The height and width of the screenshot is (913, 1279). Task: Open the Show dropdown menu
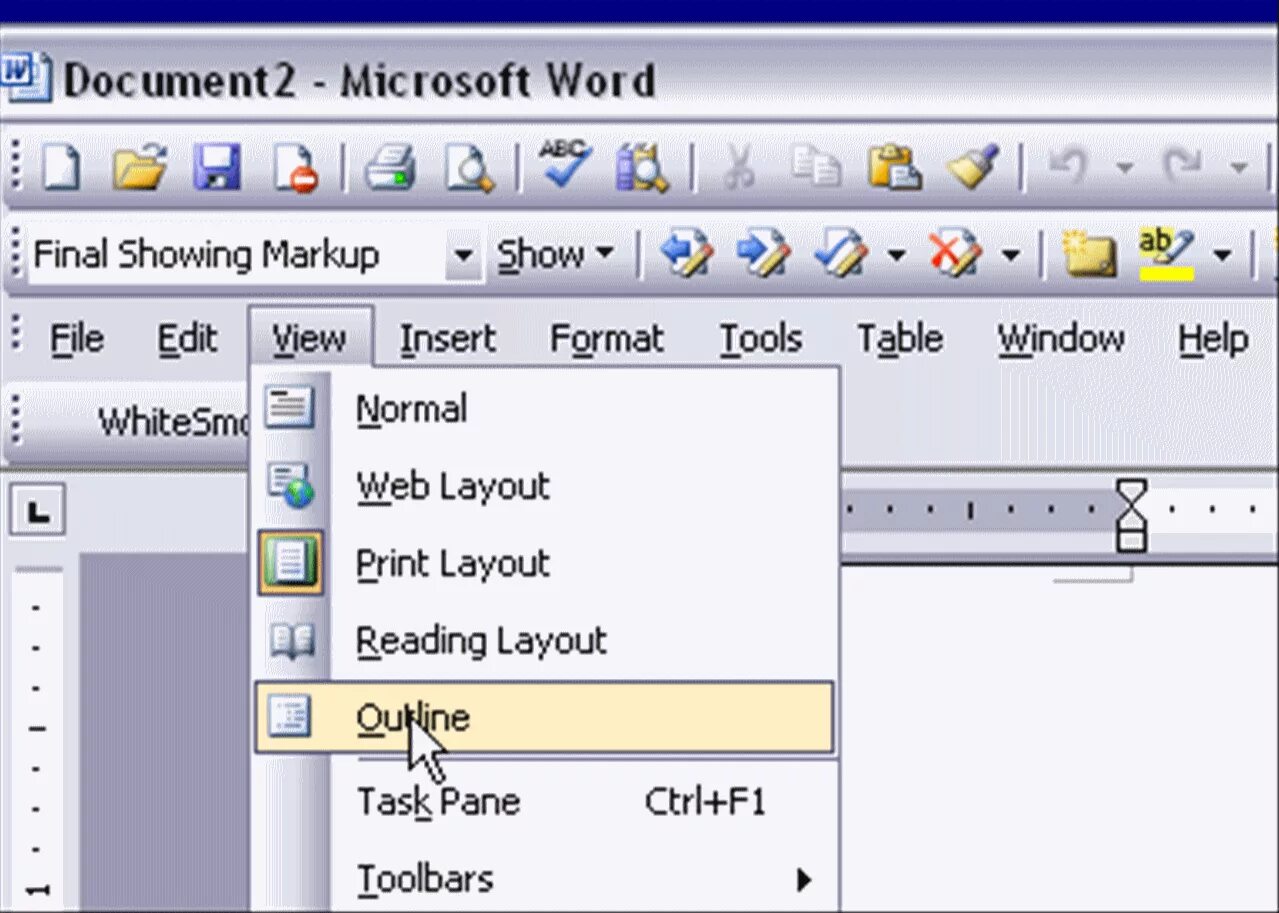(x=556, y=255)
